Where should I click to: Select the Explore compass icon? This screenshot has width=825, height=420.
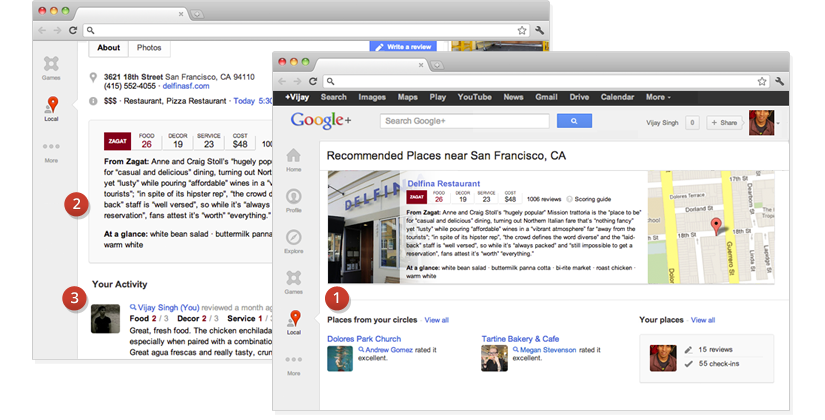click(x=293, y=240)
